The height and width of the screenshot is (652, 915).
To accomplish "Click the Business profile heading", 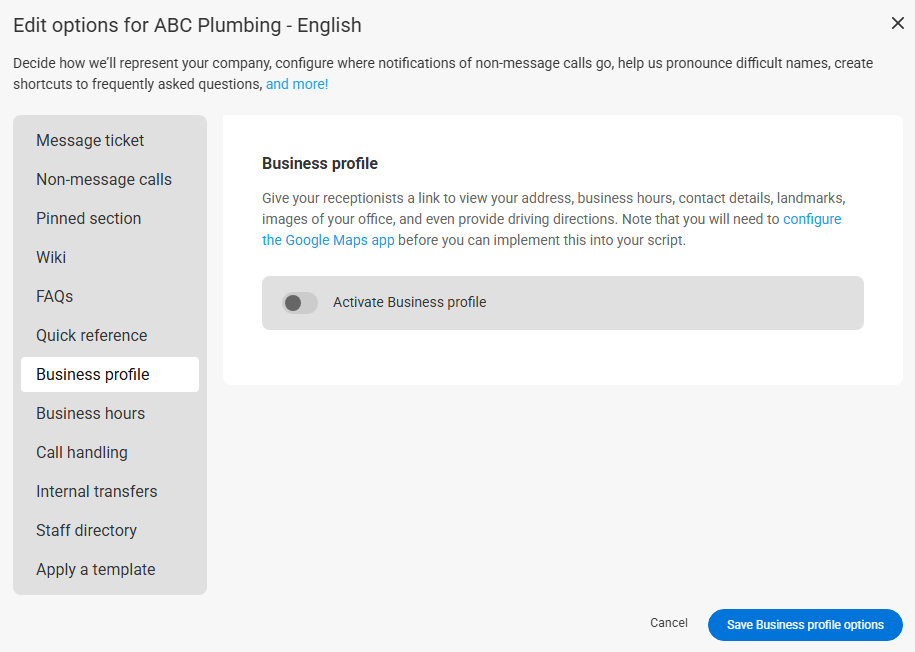I will point(320,164).
